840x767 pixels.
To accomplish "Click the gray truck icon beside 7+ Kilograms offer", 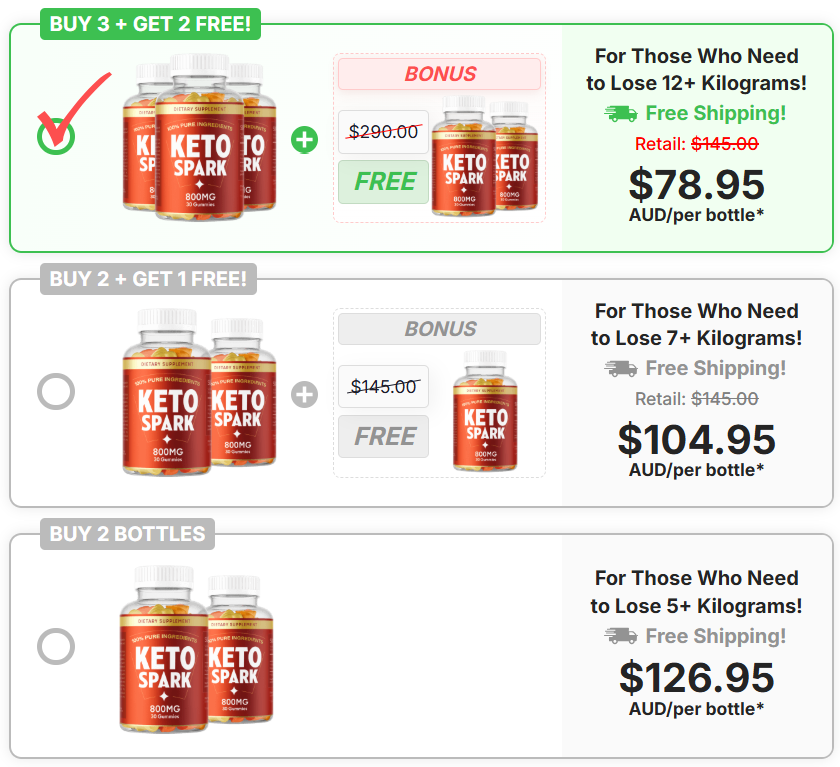I will click(621, 369).
